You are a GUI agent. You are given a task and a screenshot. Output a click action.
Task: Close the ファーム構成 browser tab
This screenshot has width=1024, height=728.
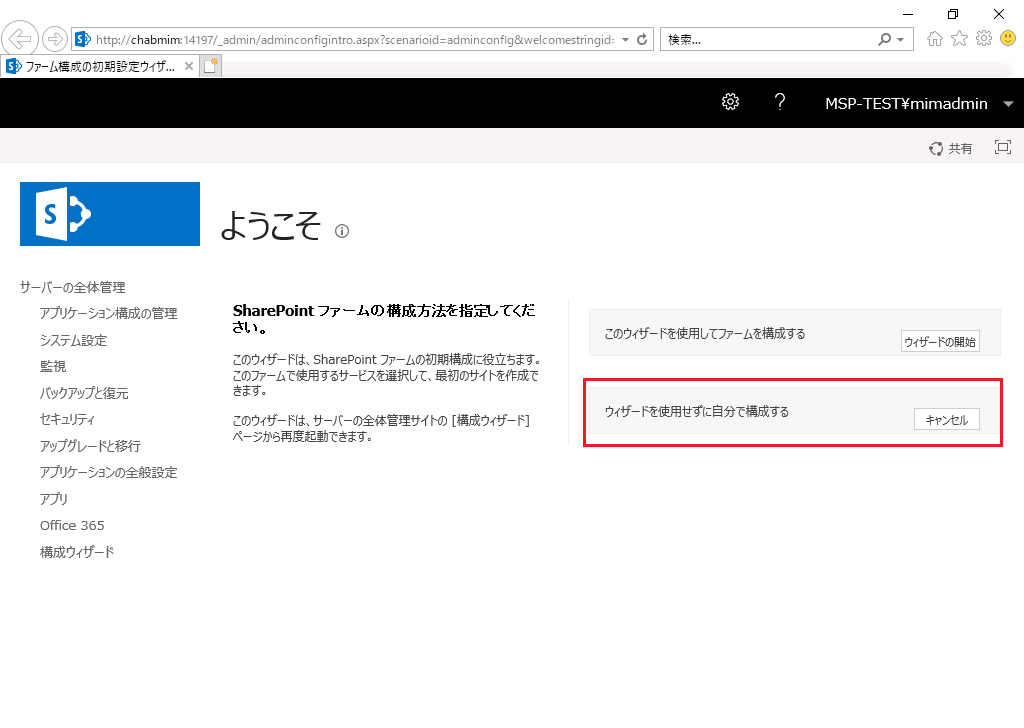(x=189, y=66)
